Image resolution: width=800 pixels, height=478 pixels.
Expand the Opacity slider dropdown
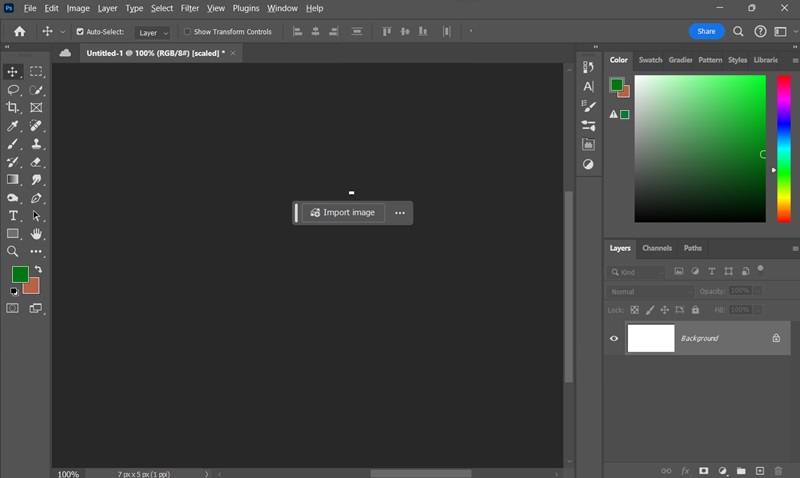[x=758, y=291]
